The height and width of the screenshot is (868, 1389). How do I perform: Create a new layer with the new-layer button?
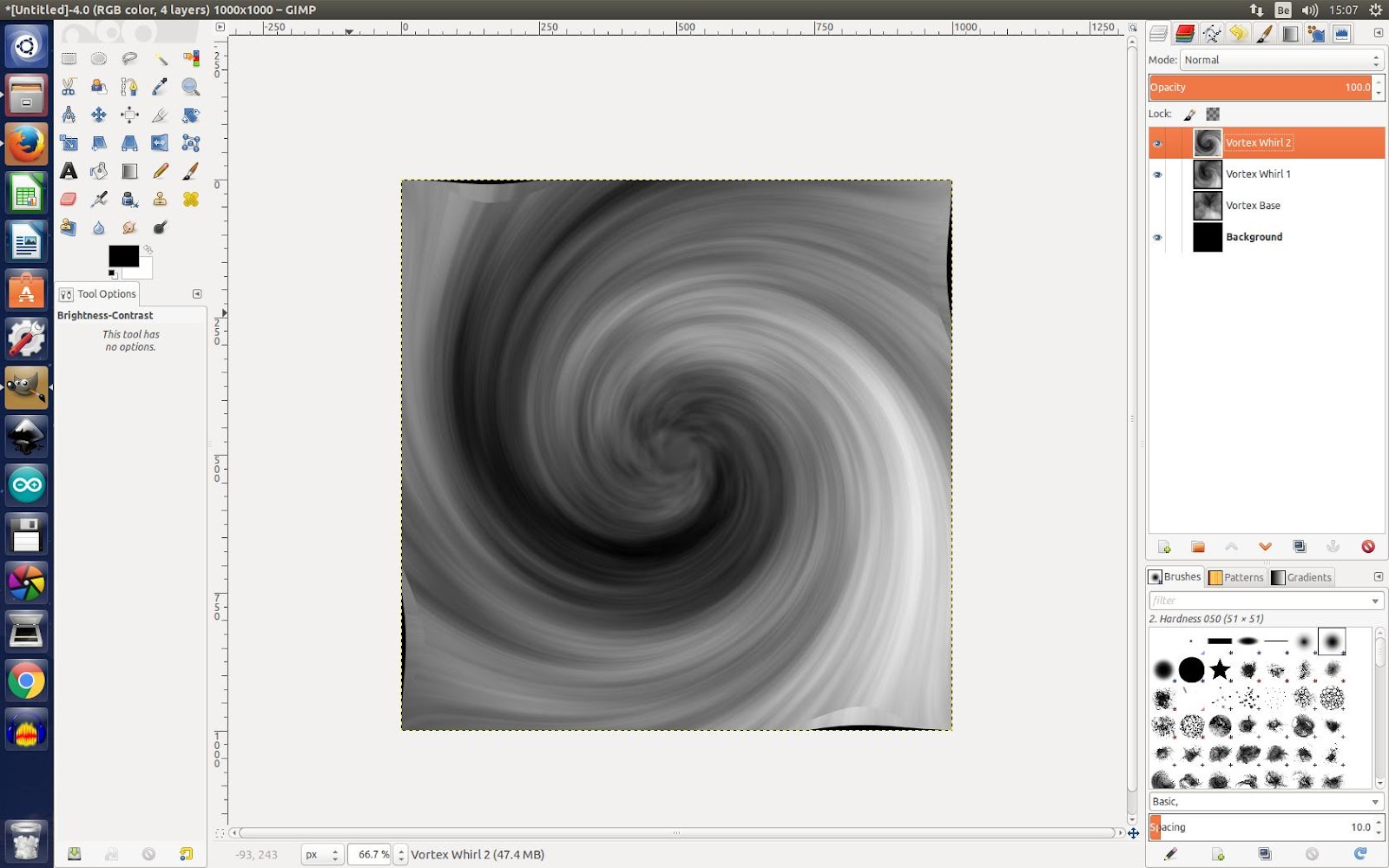(1164, 547)
